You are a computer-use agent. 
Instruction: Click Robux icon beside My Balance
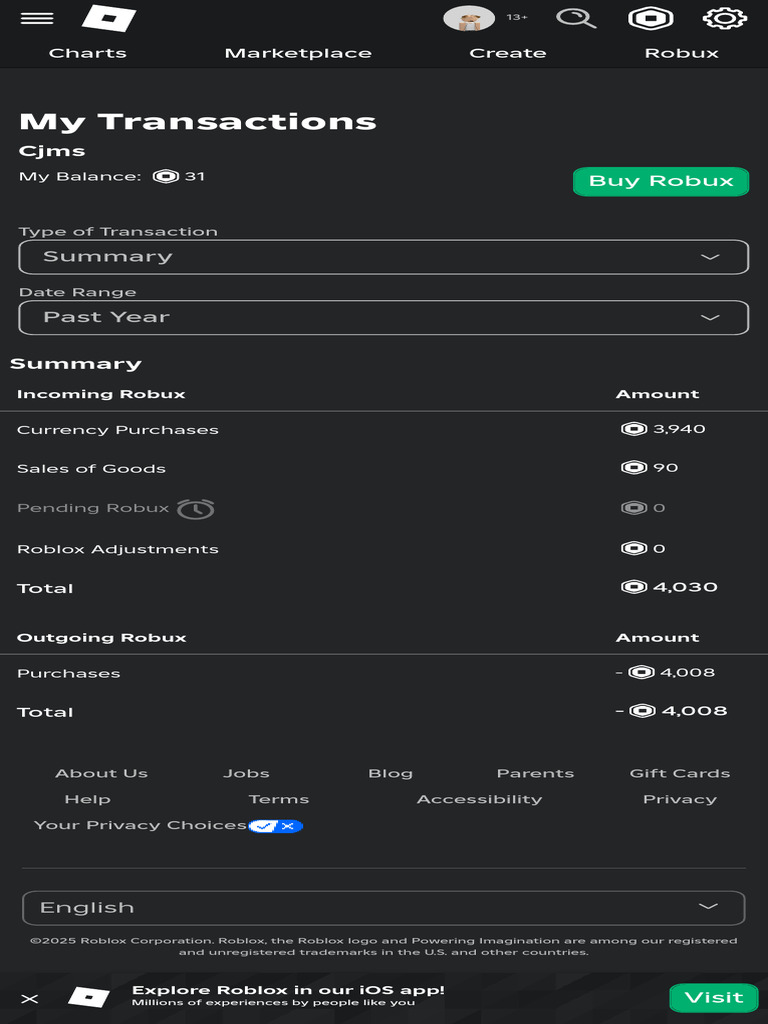(165, 176)
